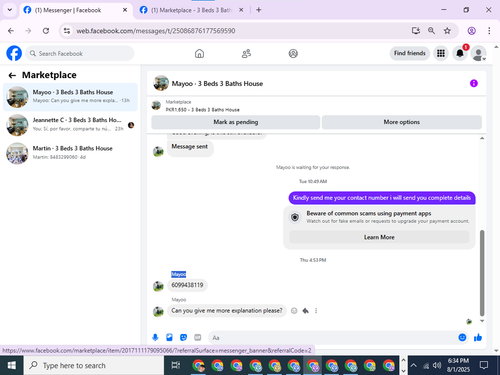Click the chat scrollbar thumb

tap(482, 273)
